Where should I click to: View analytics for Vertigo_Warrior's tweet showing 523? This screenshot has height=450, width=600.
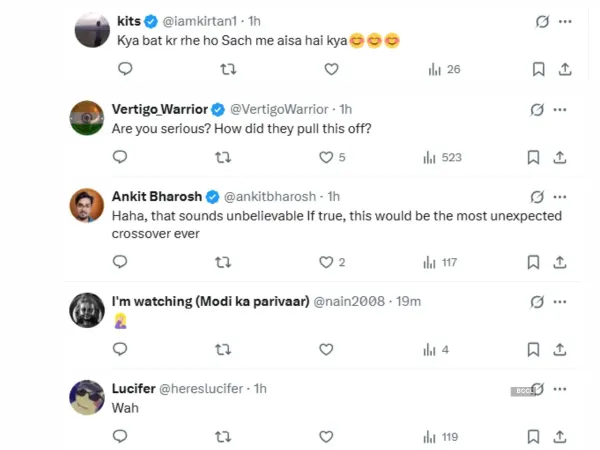[442, 157]
